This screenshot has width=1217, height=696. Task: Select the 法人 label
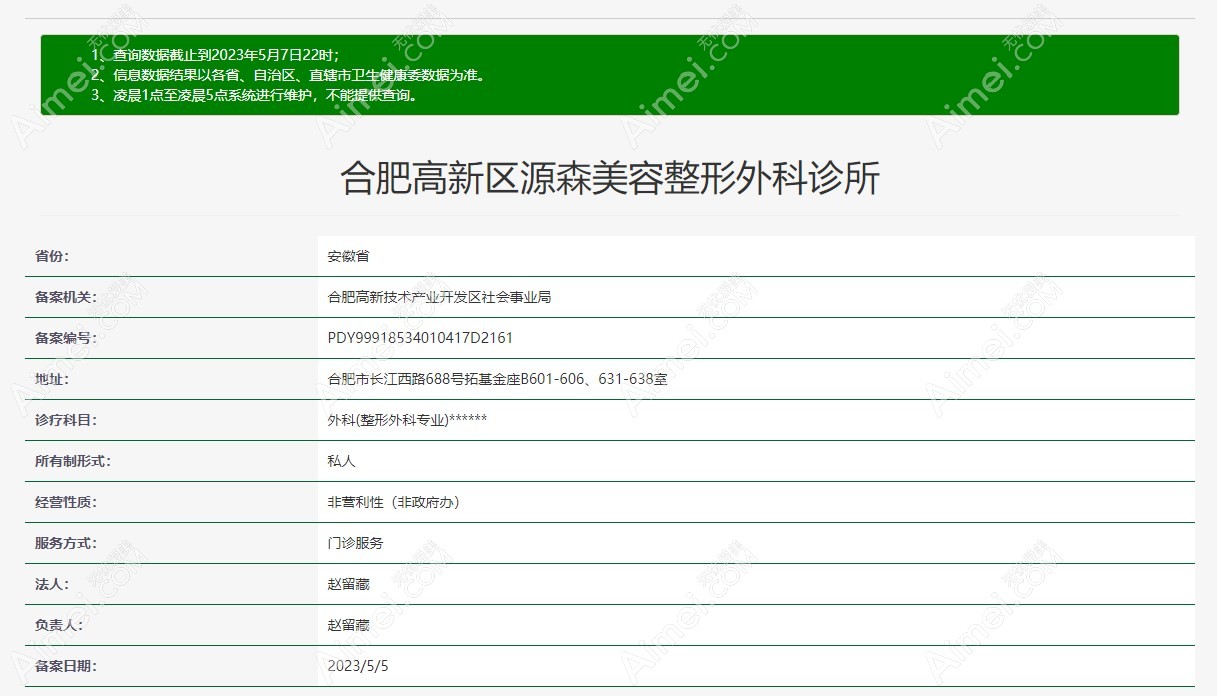click(x=52, y=584)
